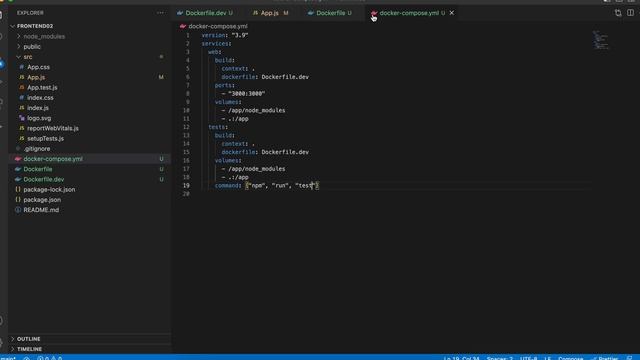The image size is (640, 360).
Task: Change indentation via Spaces status item
Action: click(500, 358)
